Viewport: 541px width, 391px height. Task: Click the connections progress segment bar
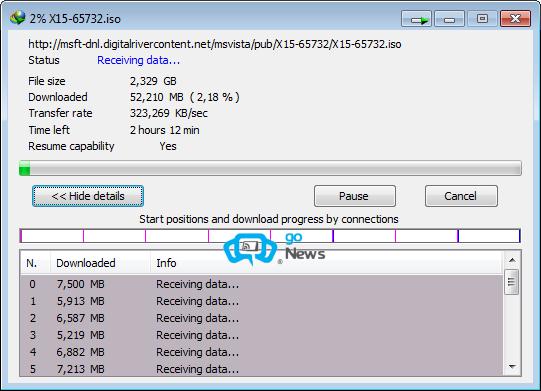click(270, 236)
